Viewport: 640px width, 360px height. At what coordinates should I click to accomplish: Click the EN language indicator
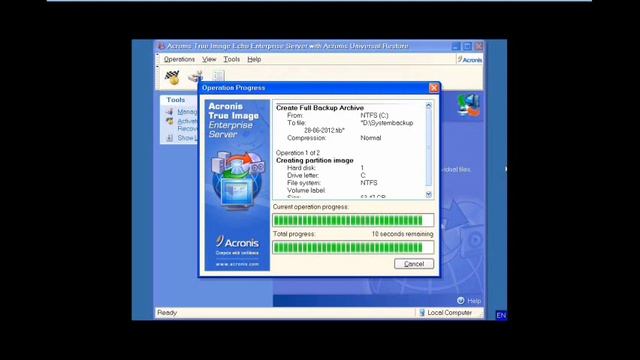click(501, 315)
